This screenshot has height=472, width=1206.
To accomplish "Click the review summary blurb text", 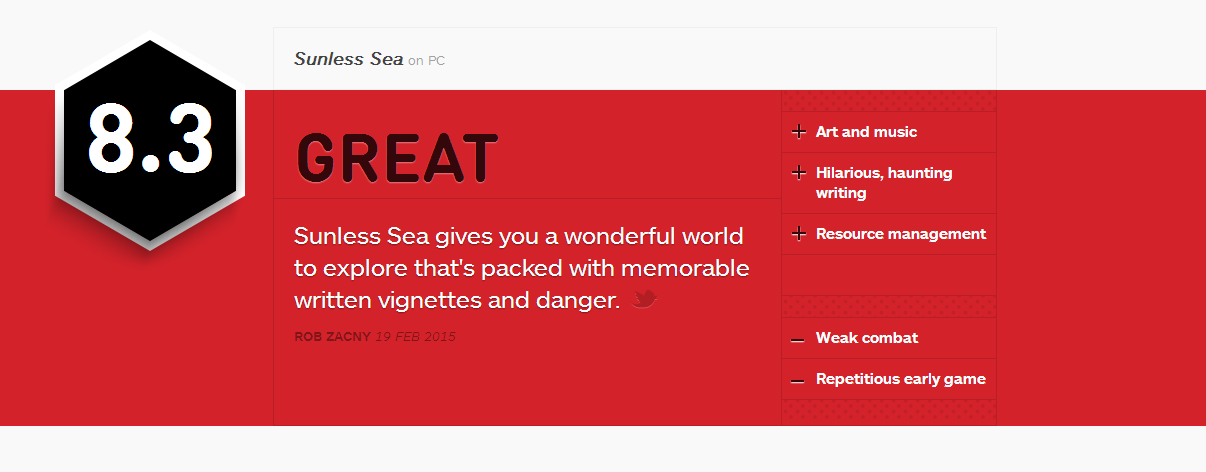I will point(521,268).
